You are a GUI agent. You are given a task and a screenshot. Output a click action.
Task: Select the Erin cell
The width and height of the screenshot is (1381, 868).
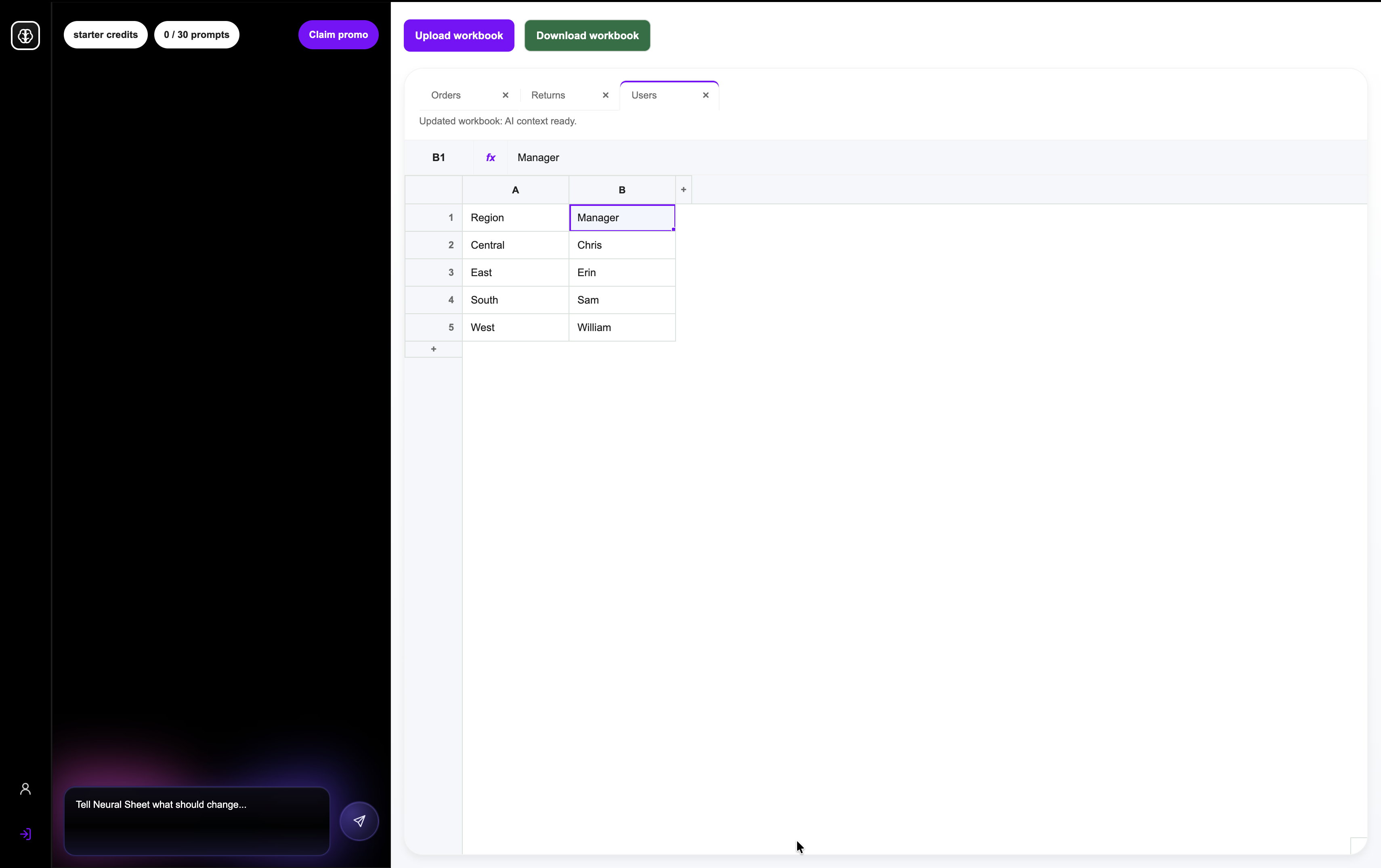622,273
